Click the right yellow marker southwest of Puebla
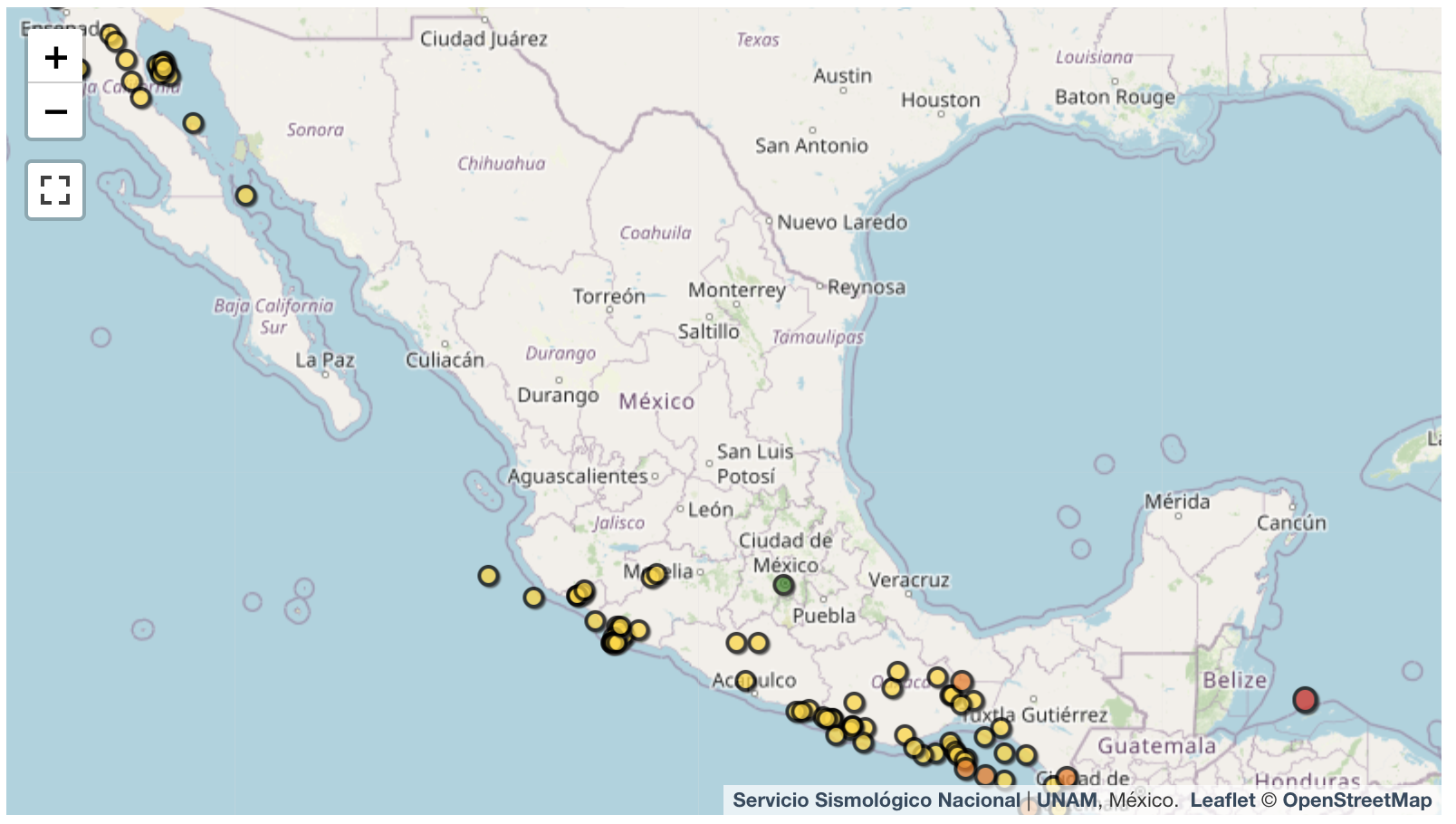The image size is (1456, 824). (x=759, y=643)
